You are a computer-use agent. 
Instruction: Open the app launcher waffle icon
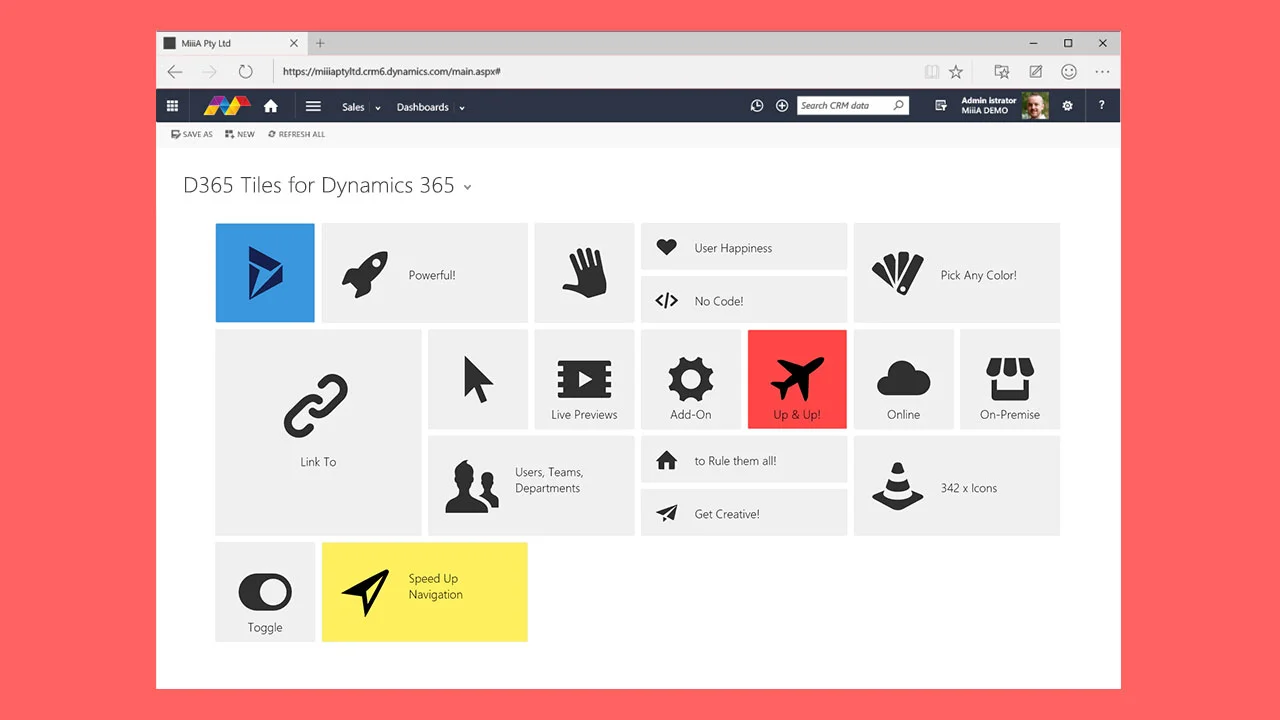(172, 106)
